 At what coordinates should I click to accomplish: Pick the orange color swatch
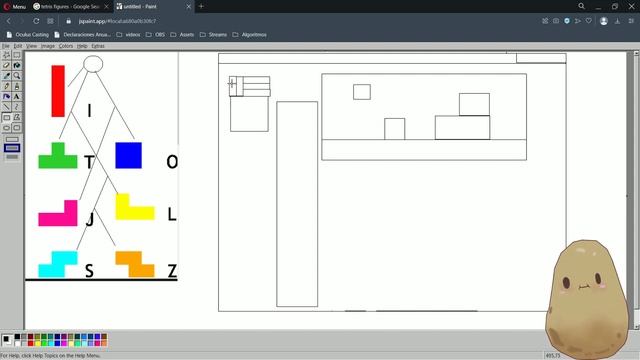[104, 343]
